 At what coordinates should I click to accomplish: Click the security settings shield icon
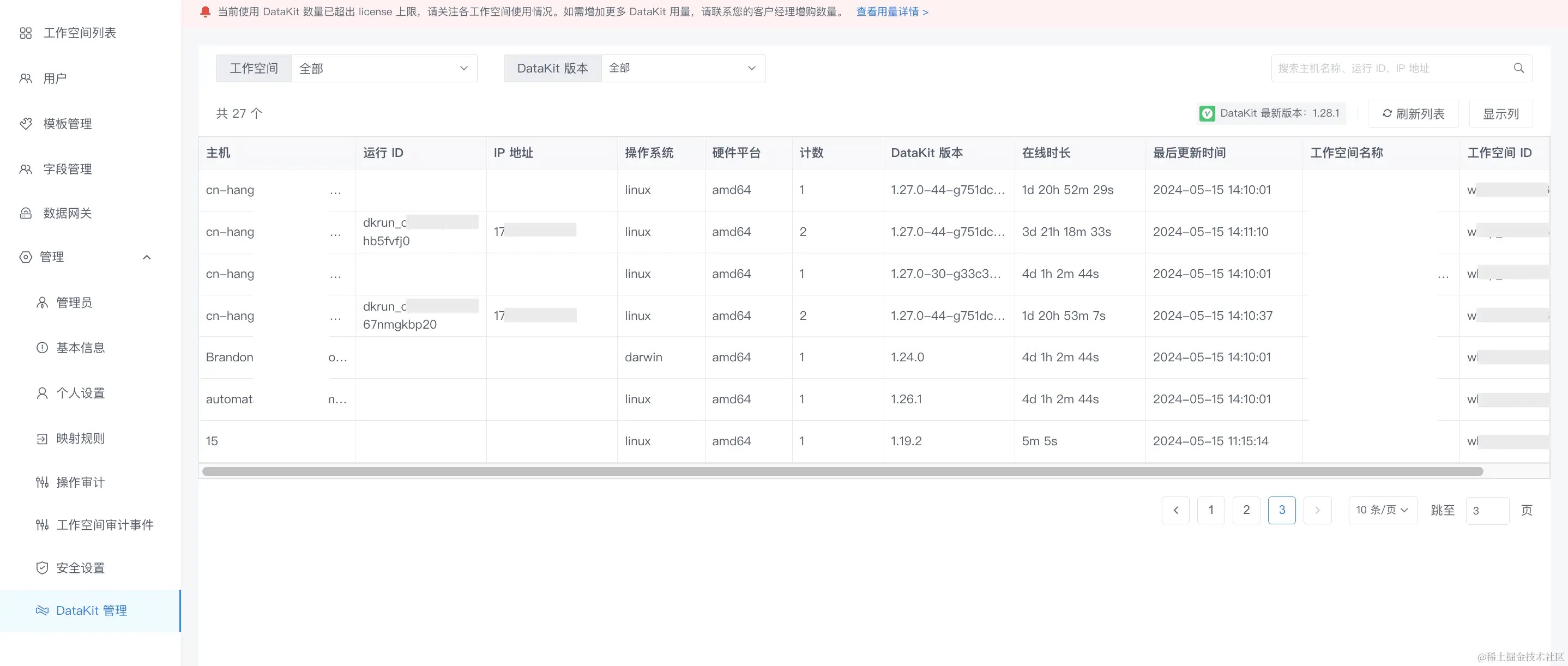click(x=42, y=567)
